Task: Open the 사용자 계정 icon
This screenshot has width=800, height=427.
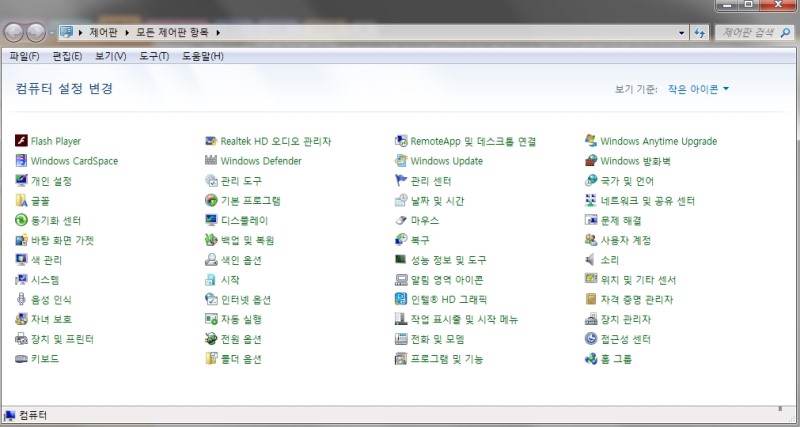Action: (591, 240)
